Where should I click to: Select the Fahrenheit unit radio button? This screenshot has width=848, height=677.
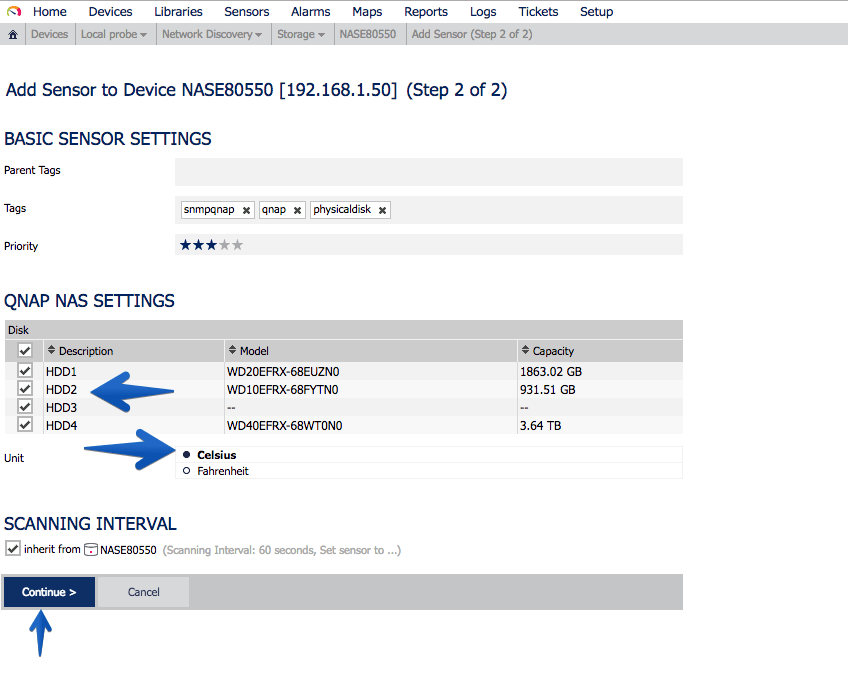(x=187, y=471)
